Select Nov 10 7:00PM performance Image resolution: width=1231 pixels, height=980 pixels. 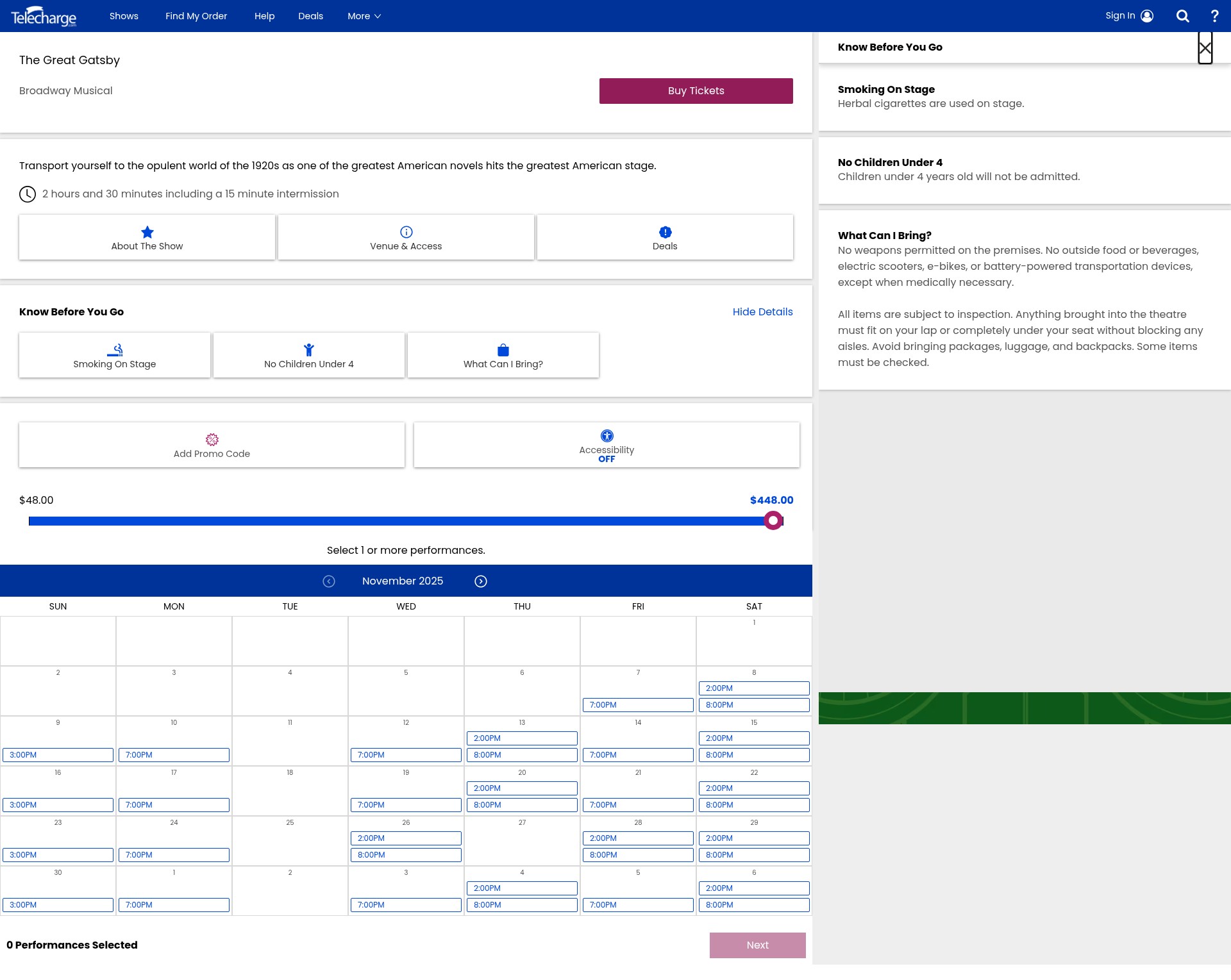point(174,755)
